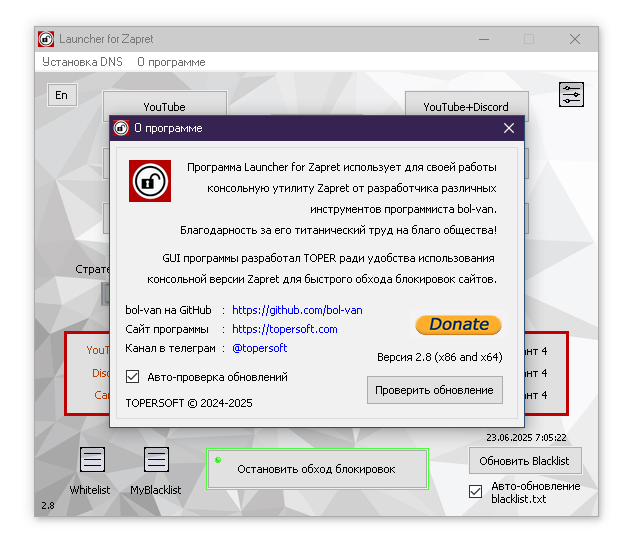Image resolution: width=633 pixels, height=546 pixels.
Task: Open the settings sliders icon in main window
Action: click(x=571, y=94)
